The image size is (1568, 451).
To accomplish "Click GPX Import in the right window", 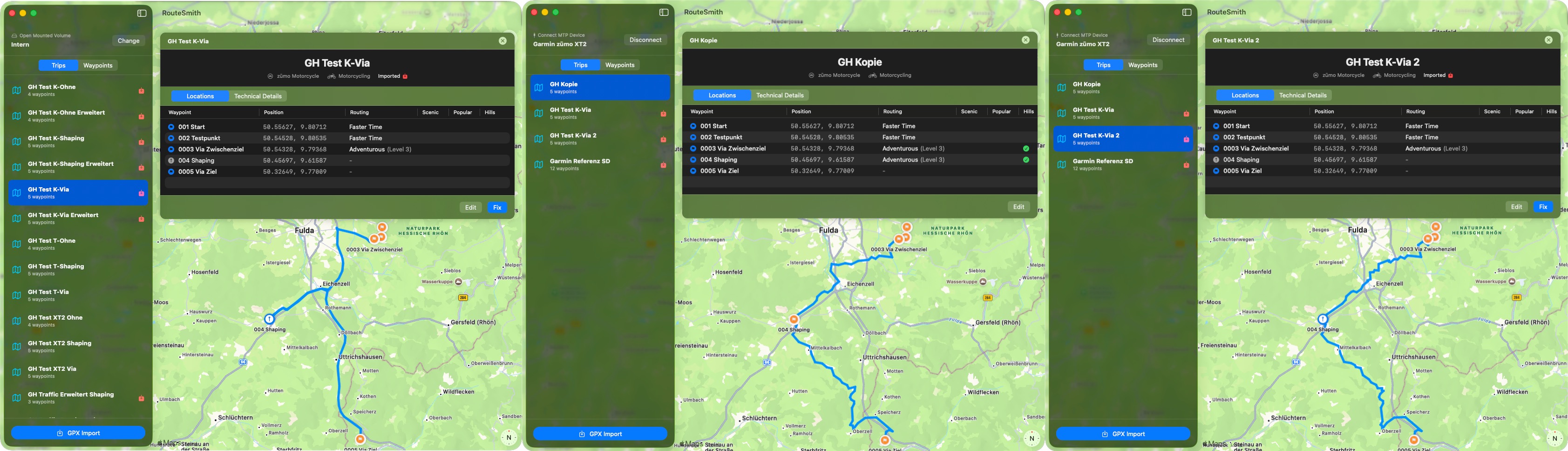I will pos(1123,433).
